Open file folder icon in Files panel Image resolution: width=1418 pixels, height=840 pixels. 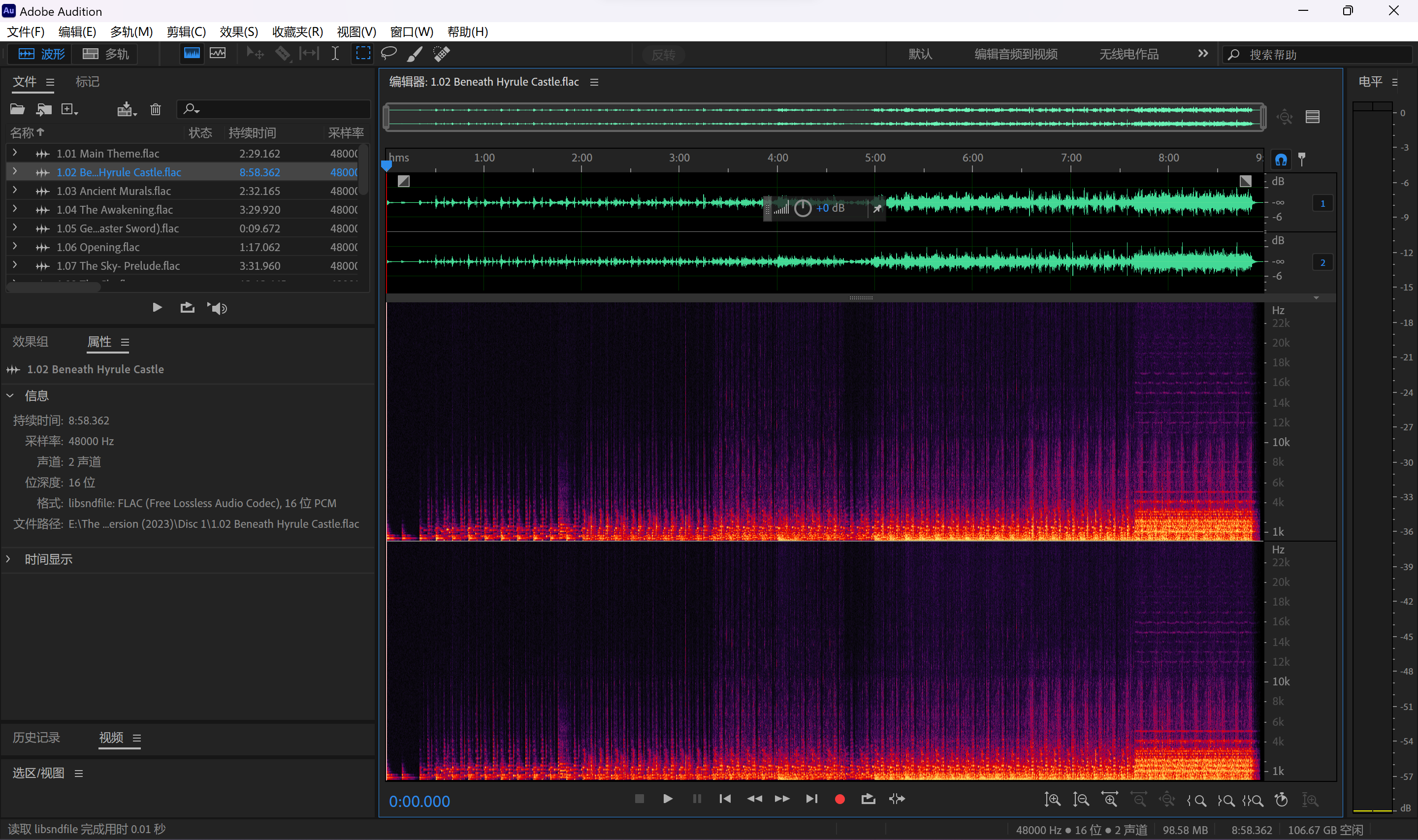tap(18, 109)
